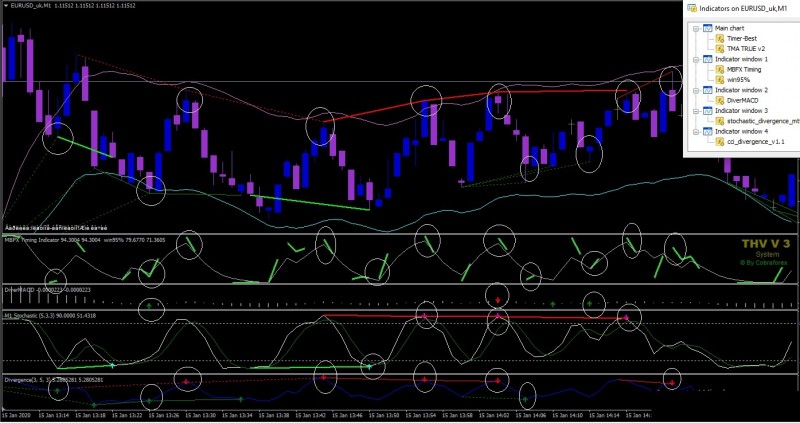Select the TMA TRUE v2 entry
The height and width of the screenshot is (423, 800).
(746, 49)
